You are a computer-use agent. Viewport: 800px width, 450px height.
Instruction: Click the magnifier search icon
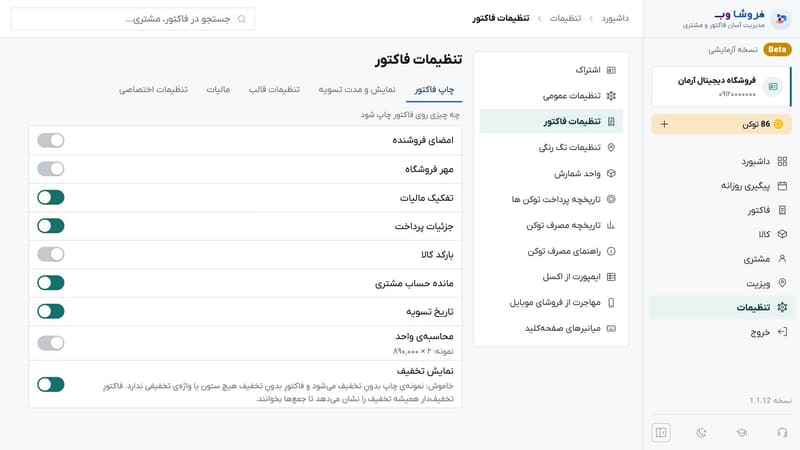[x=242, y=19]
